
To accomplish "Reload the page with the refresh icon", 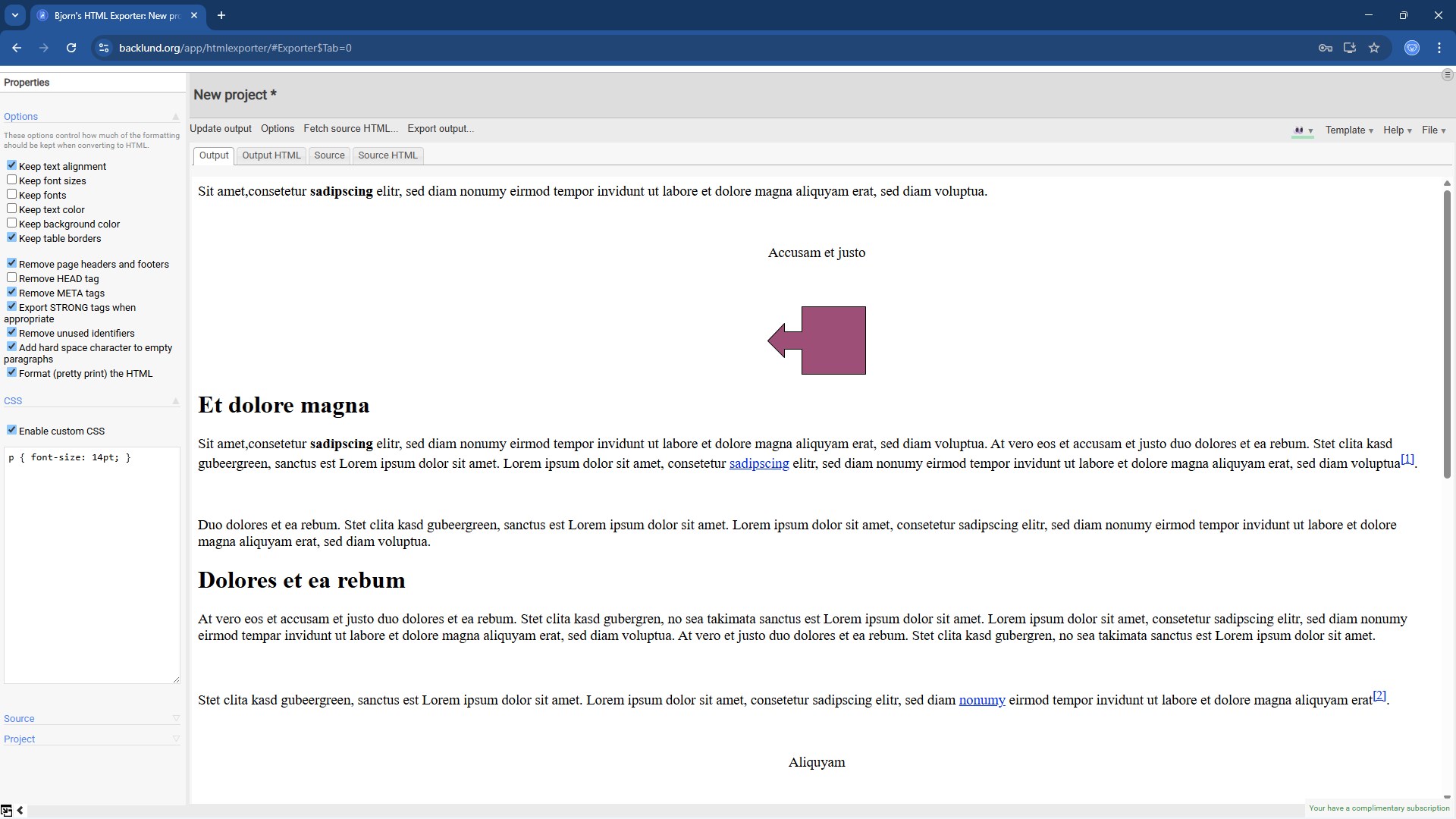I will tap(71, 48).
